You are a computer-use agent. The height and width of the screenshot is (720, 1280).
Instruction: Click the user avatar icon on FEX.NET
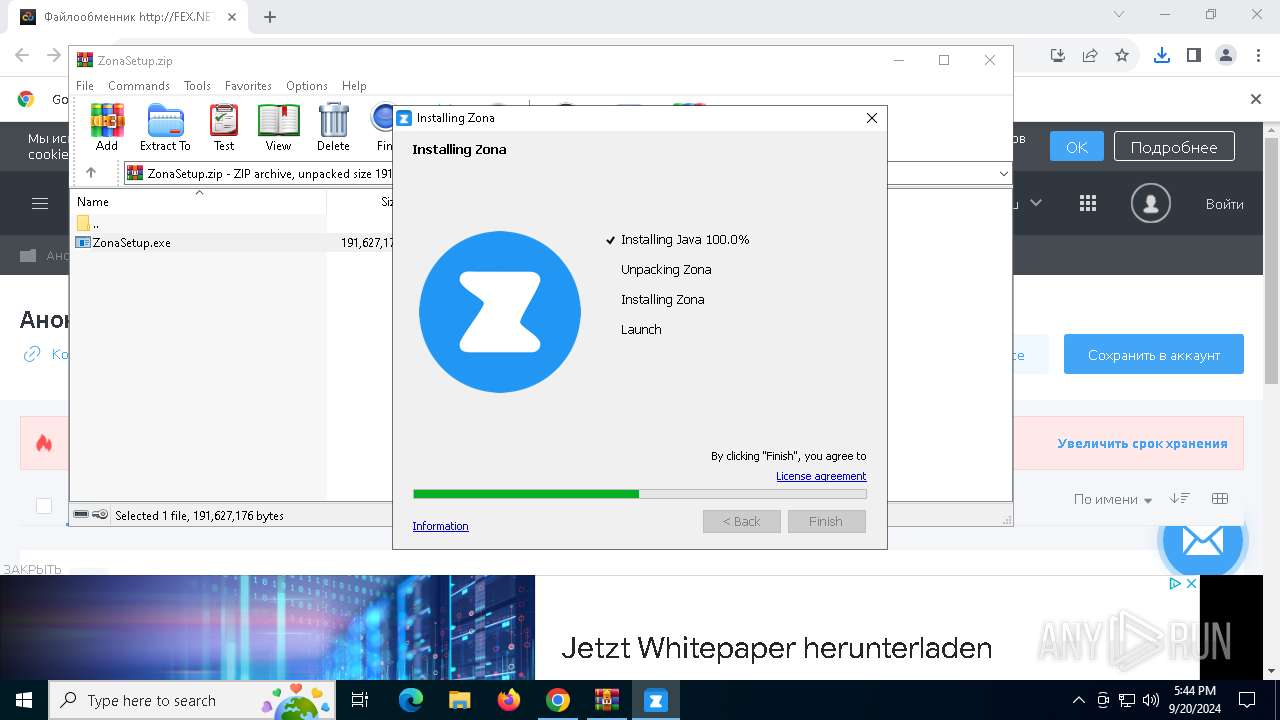(x=1150, y=204)
